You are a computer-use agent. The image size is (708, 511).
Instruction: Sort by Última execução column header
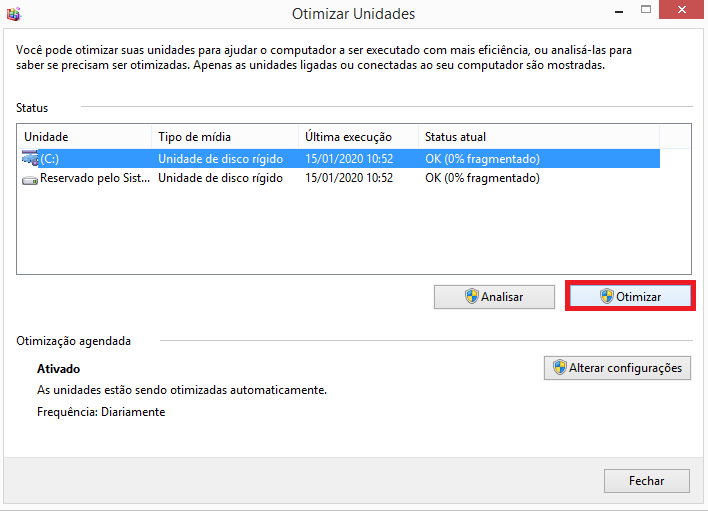pyautogui.click(x=359, y=137)
